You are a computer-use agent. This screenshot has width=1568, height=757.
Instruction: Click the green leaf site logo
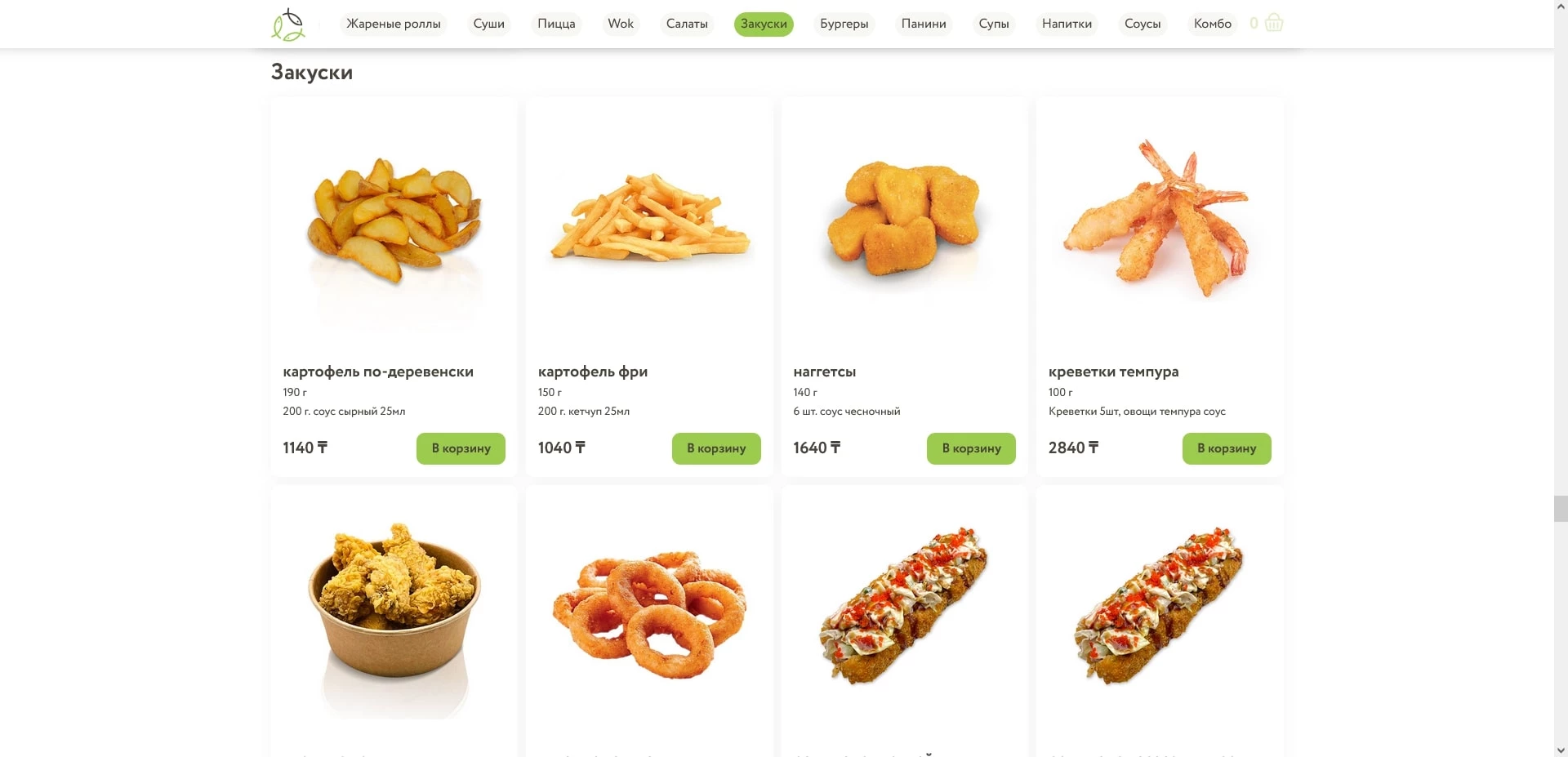(288, 24)
